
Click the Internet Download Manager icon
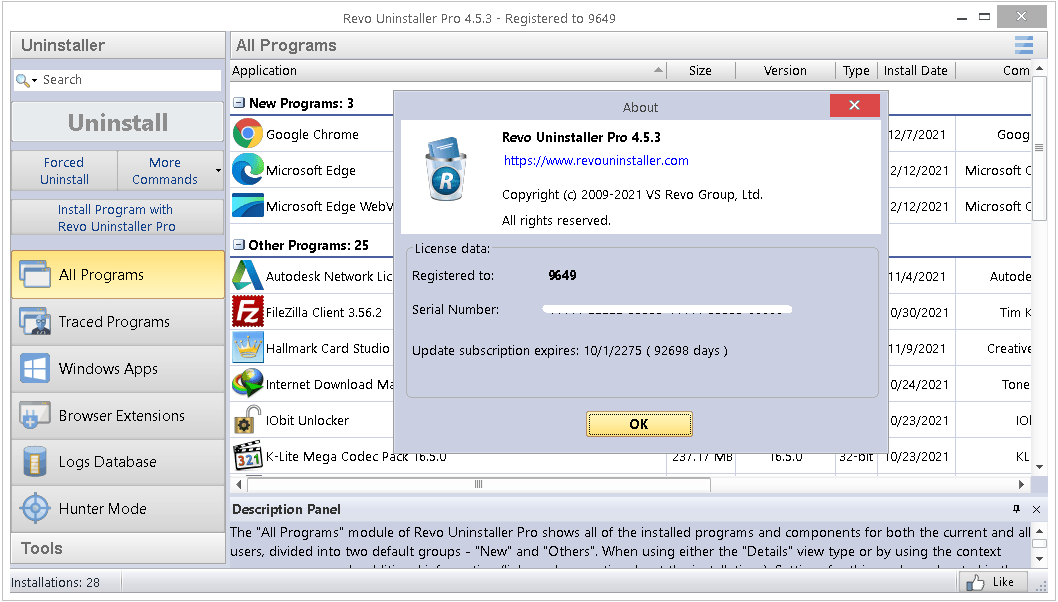click(248, 383)
